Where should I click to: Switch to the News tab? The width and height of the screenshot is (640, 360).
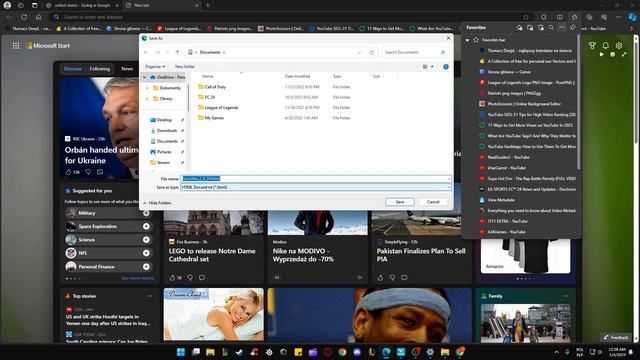click(127, 69)
